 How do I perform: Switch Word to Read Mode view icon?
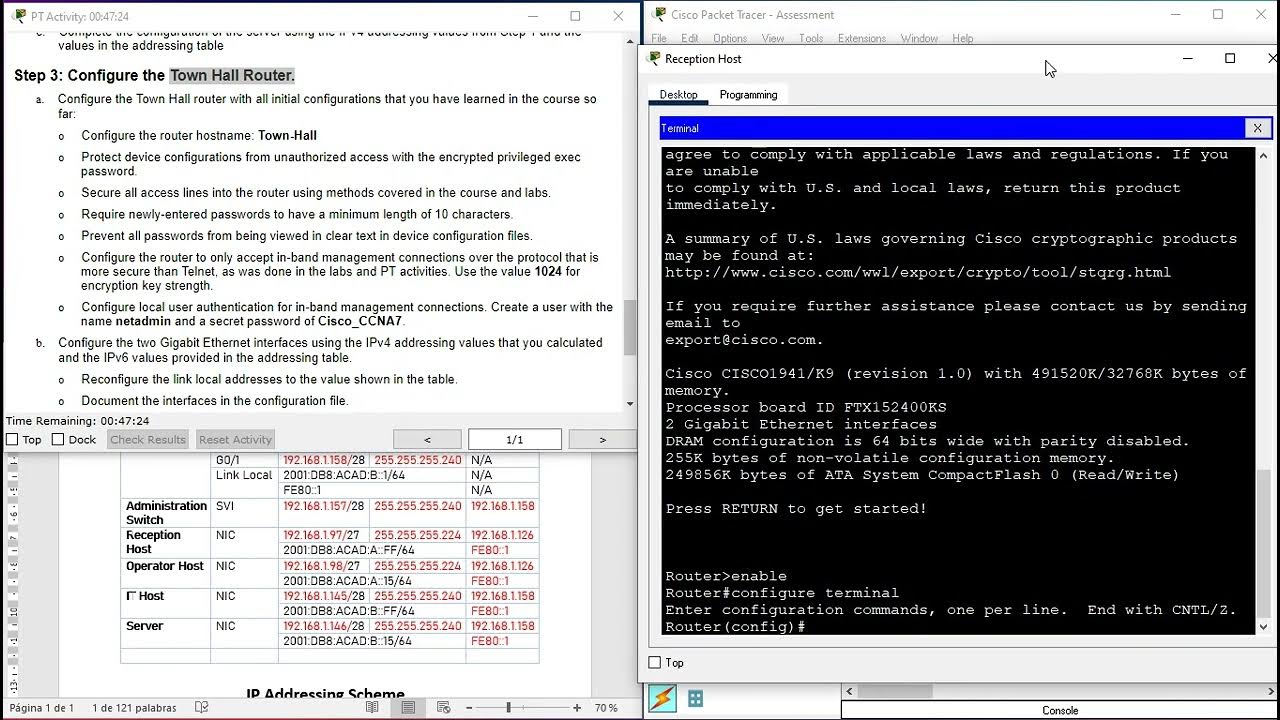[372, 707]
